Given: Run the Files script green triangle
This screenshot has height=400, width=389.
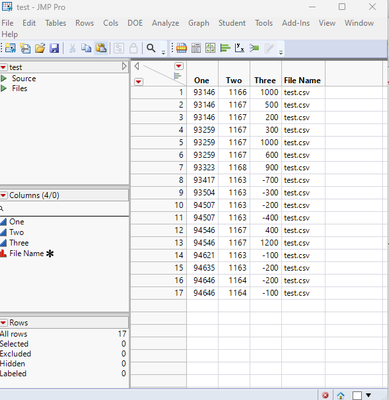Looking at the screenshot, I should 4,88.
